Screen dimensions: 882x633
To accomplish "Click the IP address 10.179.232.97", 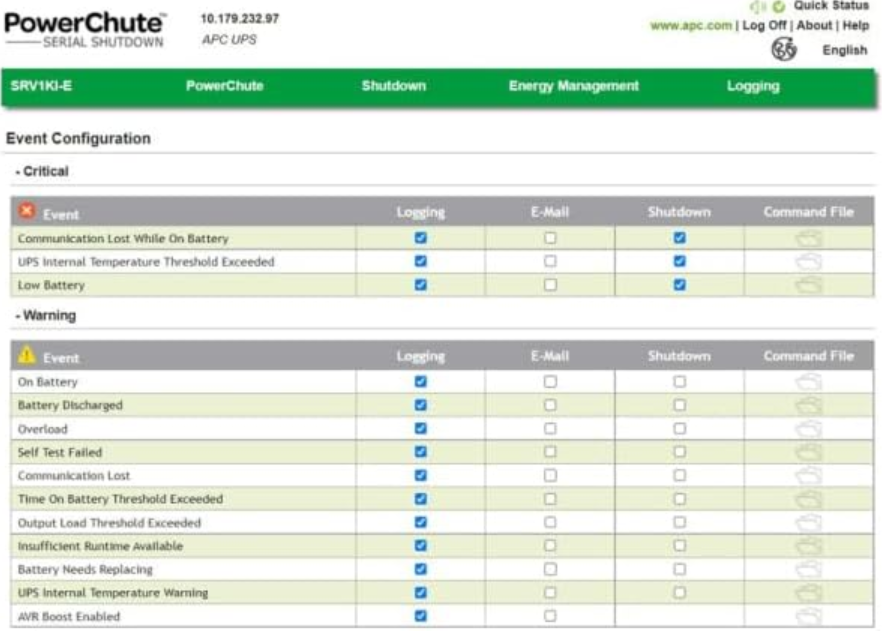I will point(240,19).
